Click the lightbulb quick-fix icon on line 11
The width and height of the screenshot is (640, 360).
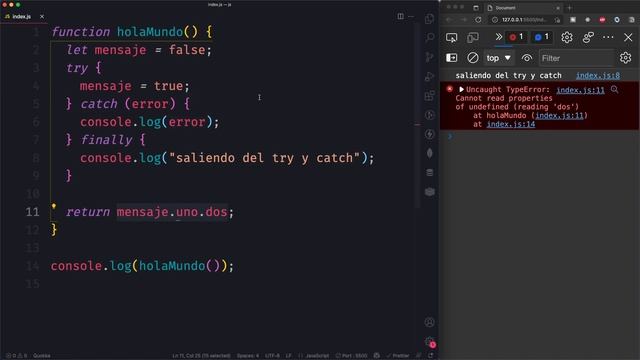point(53,207)
